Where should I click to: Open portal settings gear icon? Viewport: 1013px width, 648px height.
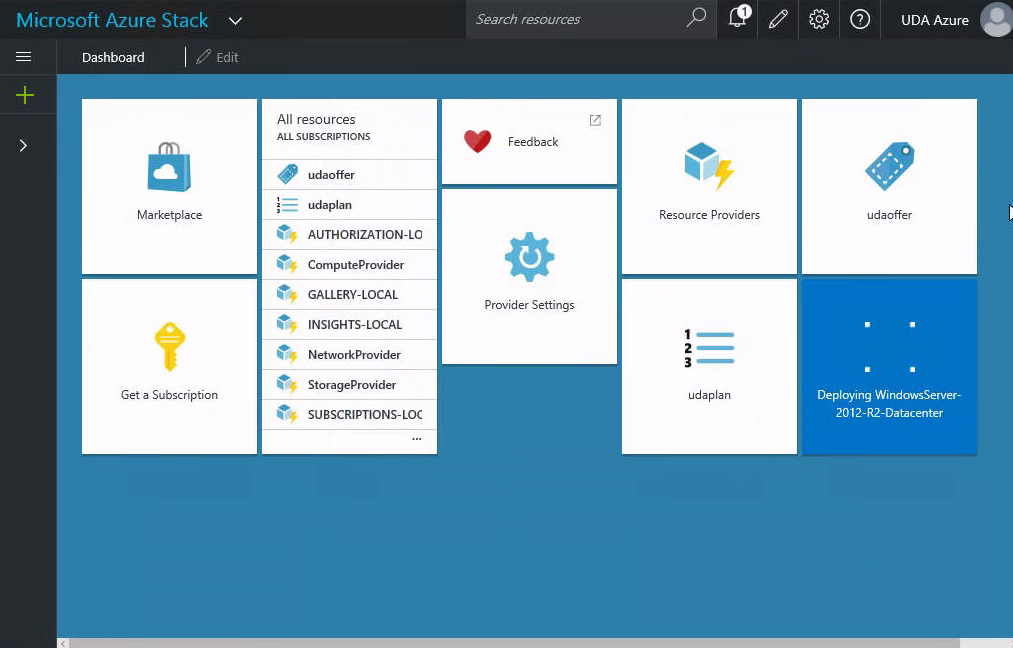[819, 19]
